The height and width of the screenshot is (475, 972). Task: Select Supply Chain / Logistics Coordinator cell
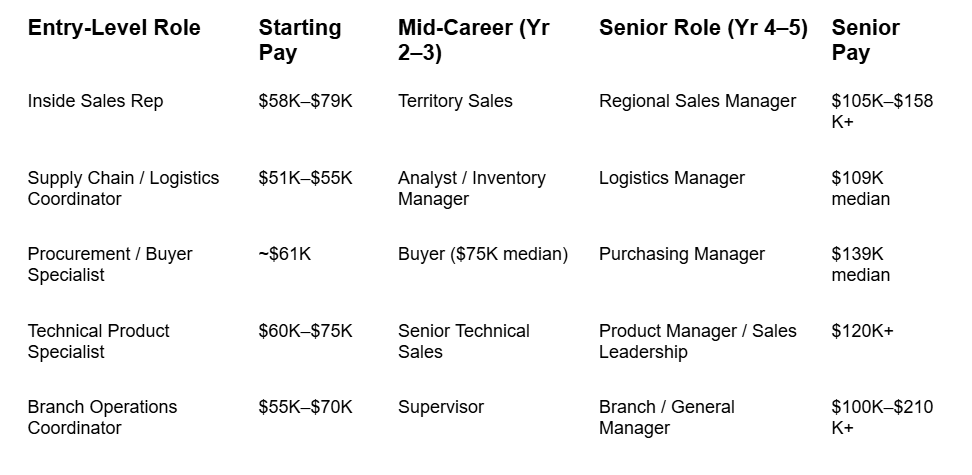coord(123,189)
